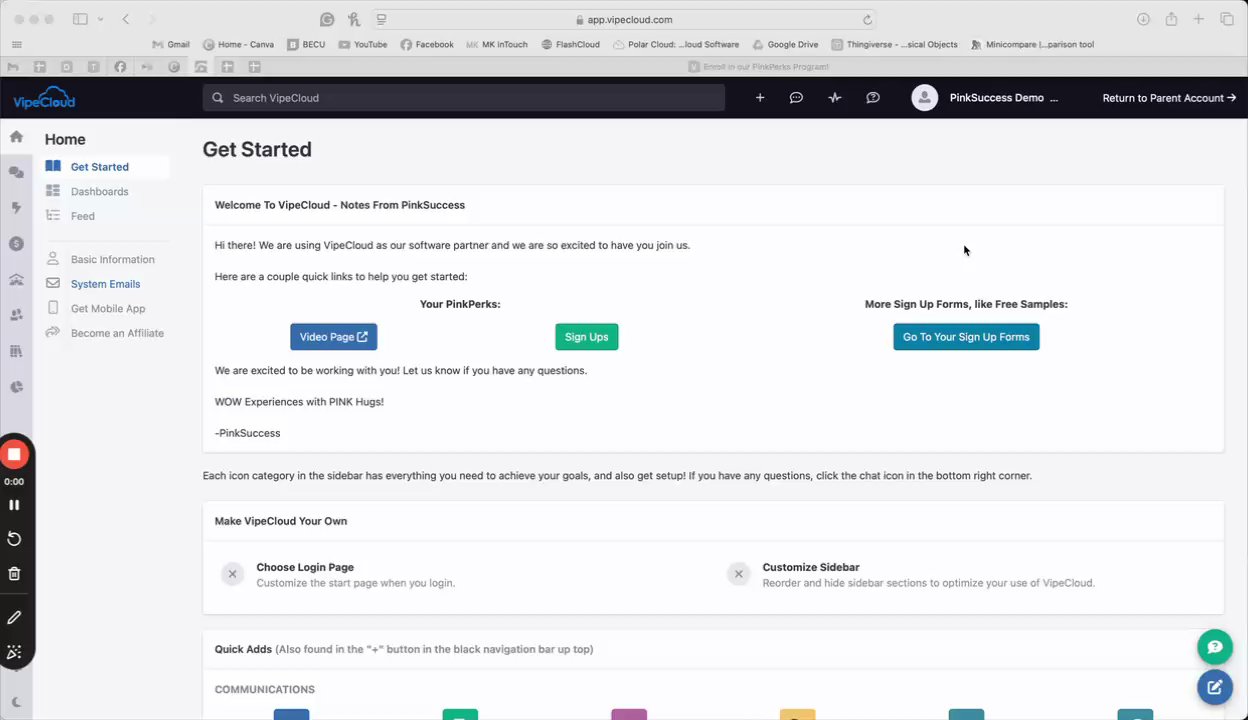Open Safari downloads

pos(1144,19)
